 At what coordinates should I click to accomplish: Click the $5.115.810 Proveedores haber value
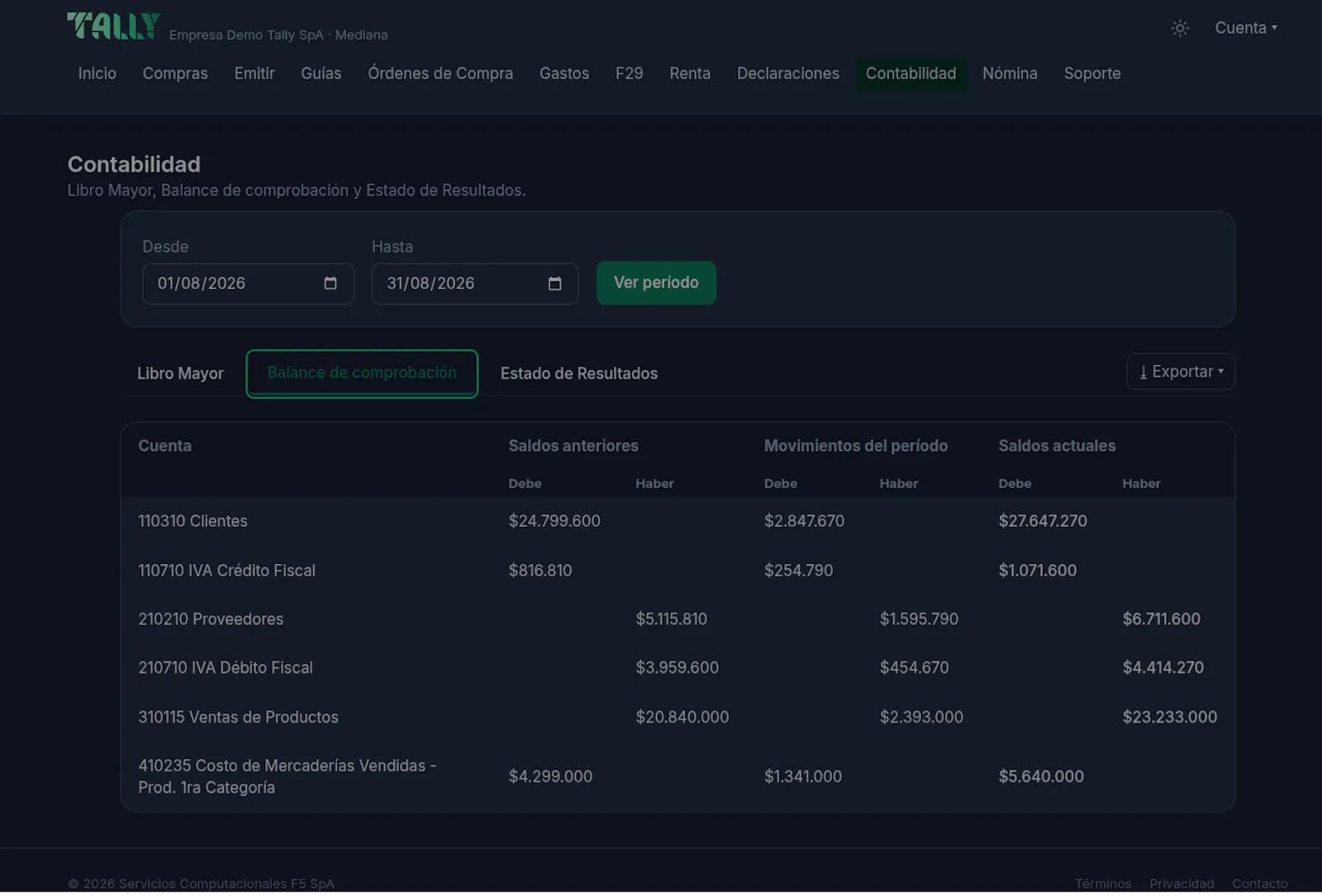tap(671, 619)
